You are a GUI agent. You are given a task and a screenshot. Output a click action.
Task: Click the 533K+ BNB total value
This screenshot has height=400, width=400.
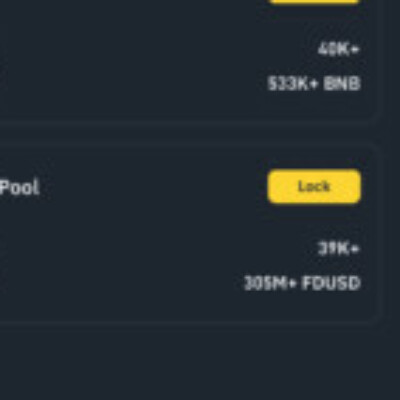click(x=314, y=83)
